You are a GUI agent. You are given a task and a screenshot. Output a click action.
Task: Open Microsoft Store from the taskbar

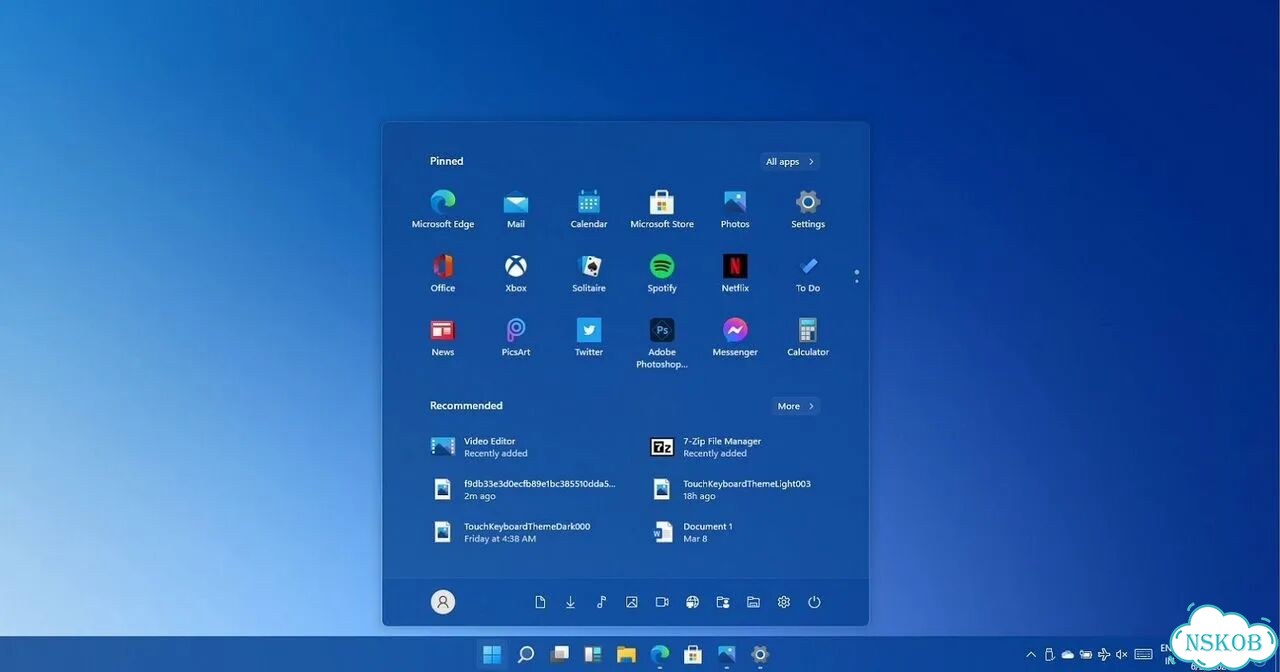tap(693, 655)
